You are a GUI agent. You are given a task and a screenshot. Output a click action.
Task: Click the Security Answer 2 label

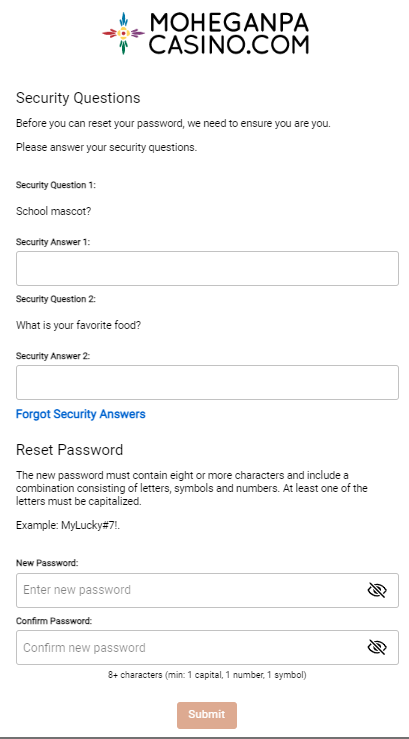53,356
